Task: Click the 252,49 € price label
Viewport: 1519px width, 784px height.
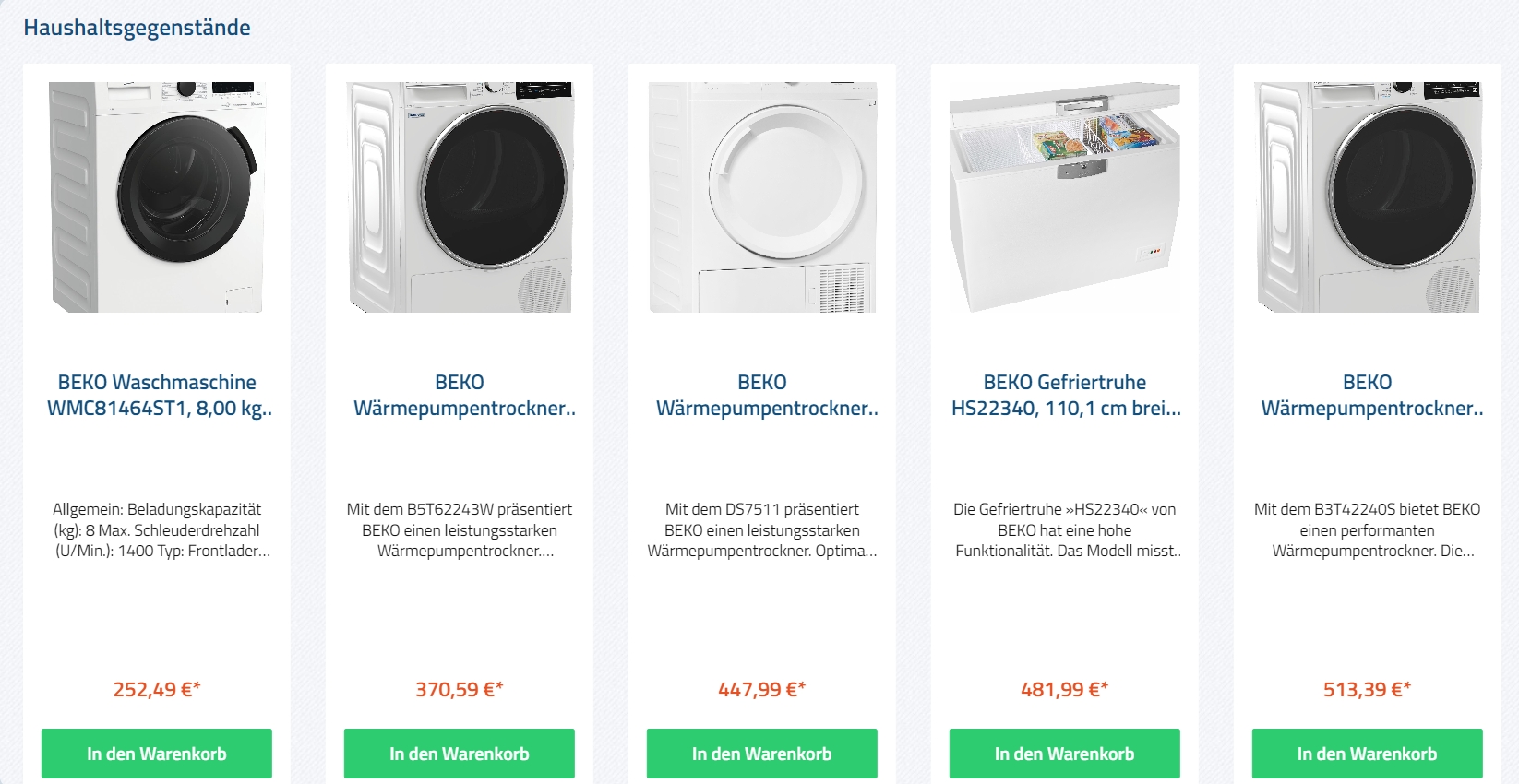Action: pos(157,689)
